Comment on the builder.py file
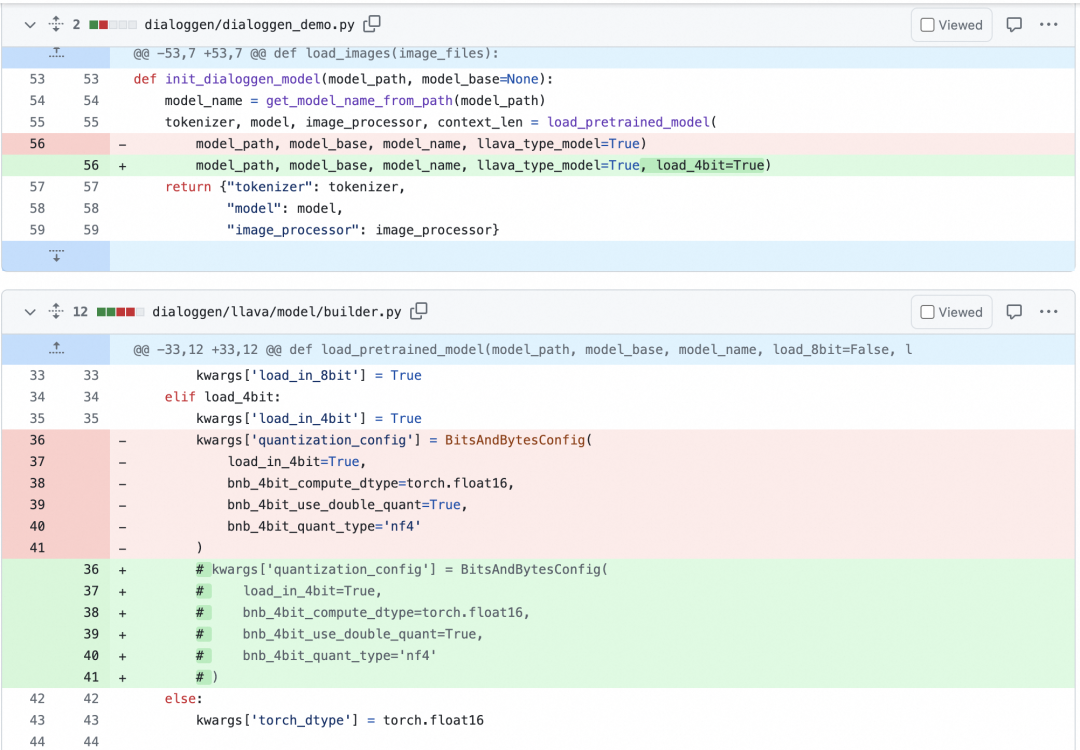Viewport: 1080px width, 750px height. click(1014, 312)
